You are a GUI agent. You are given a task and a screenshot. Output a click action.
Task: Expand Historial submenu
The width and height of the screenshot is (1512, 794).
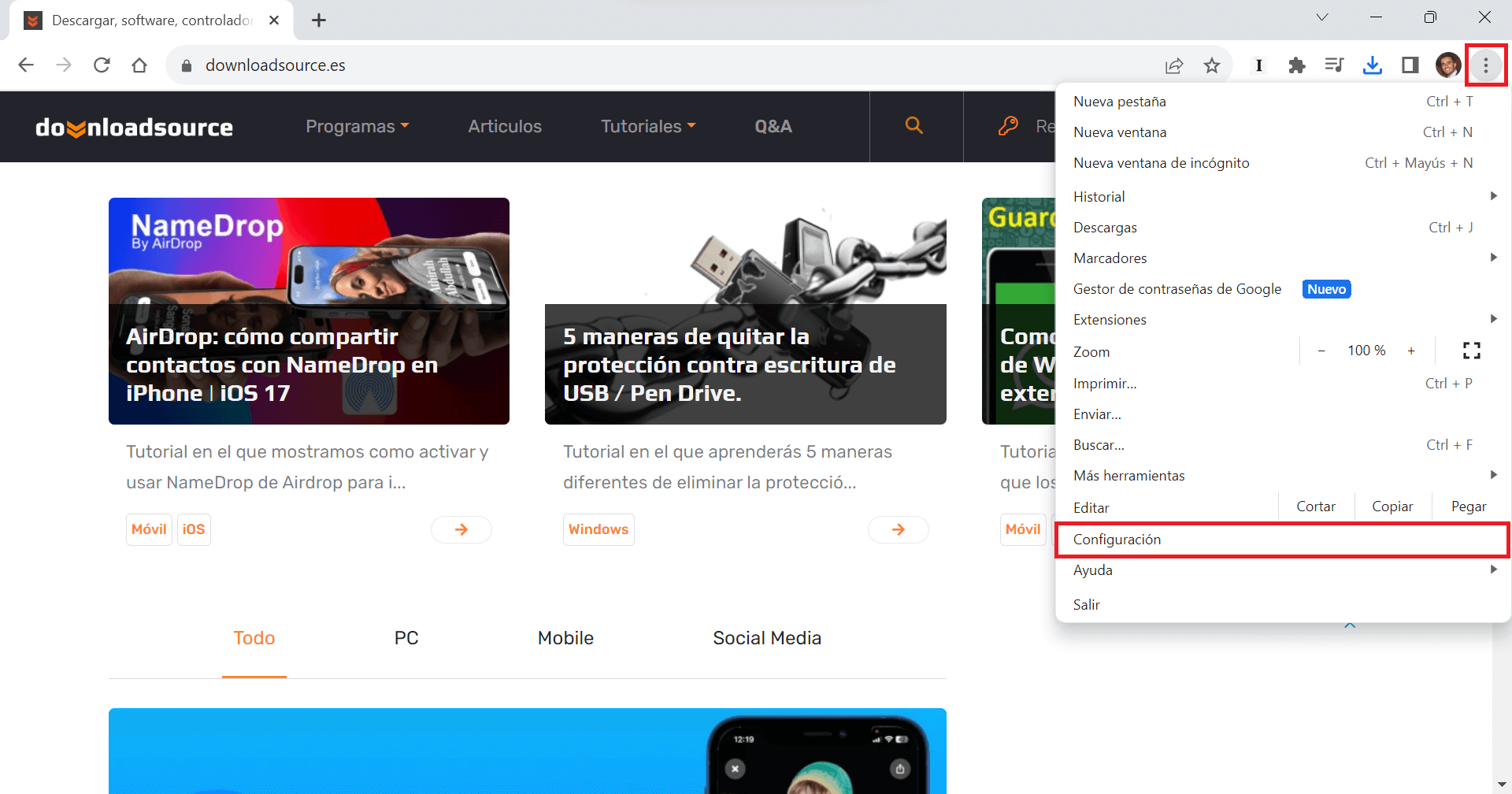tap(1284, 197)
